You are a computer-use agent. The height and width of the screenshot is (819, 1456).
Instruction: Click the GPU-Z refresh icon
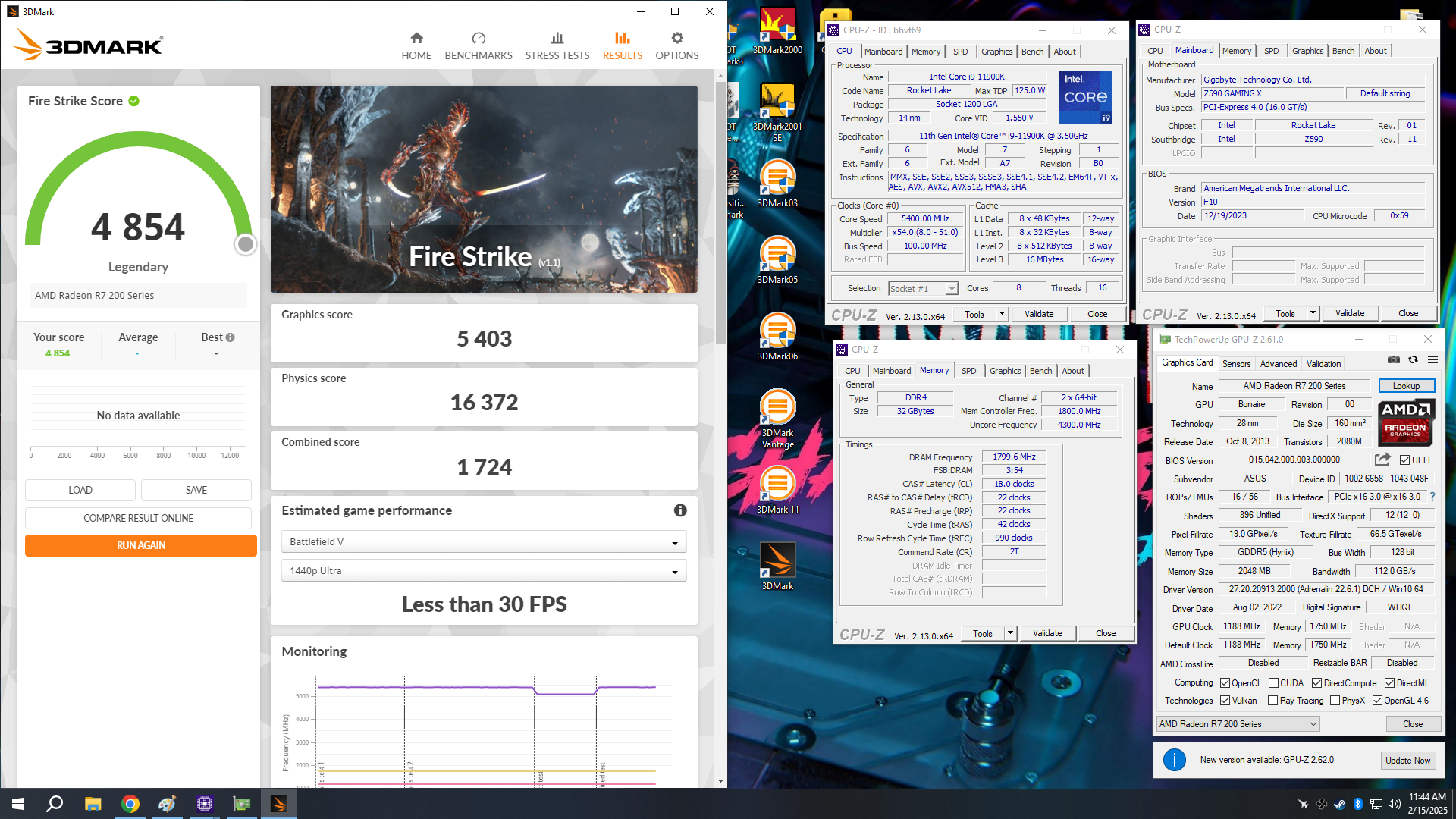1414,360
